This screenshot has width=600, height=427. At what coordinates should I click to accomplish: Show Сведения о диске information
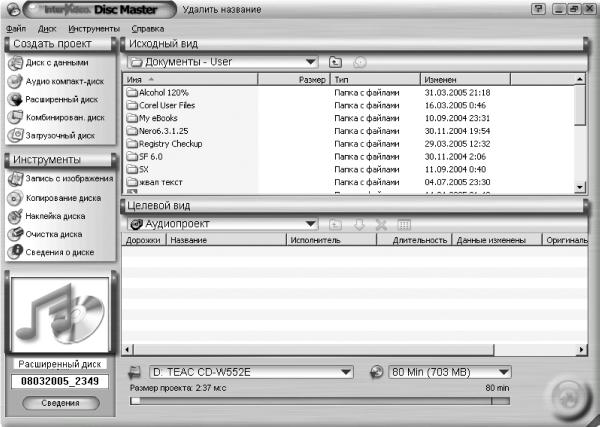[x=57, y=251]
